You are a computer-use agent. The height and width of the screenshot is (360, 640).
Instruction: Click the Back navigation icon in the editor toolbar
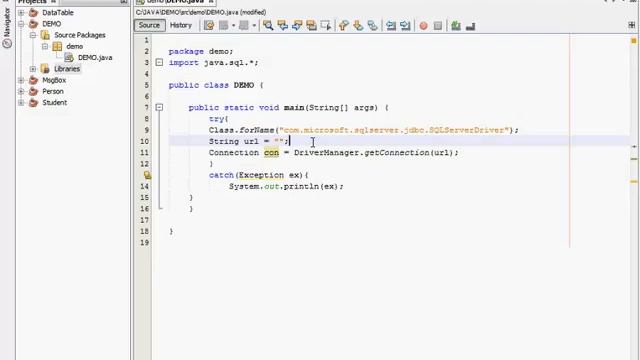(x=223, y=26)
